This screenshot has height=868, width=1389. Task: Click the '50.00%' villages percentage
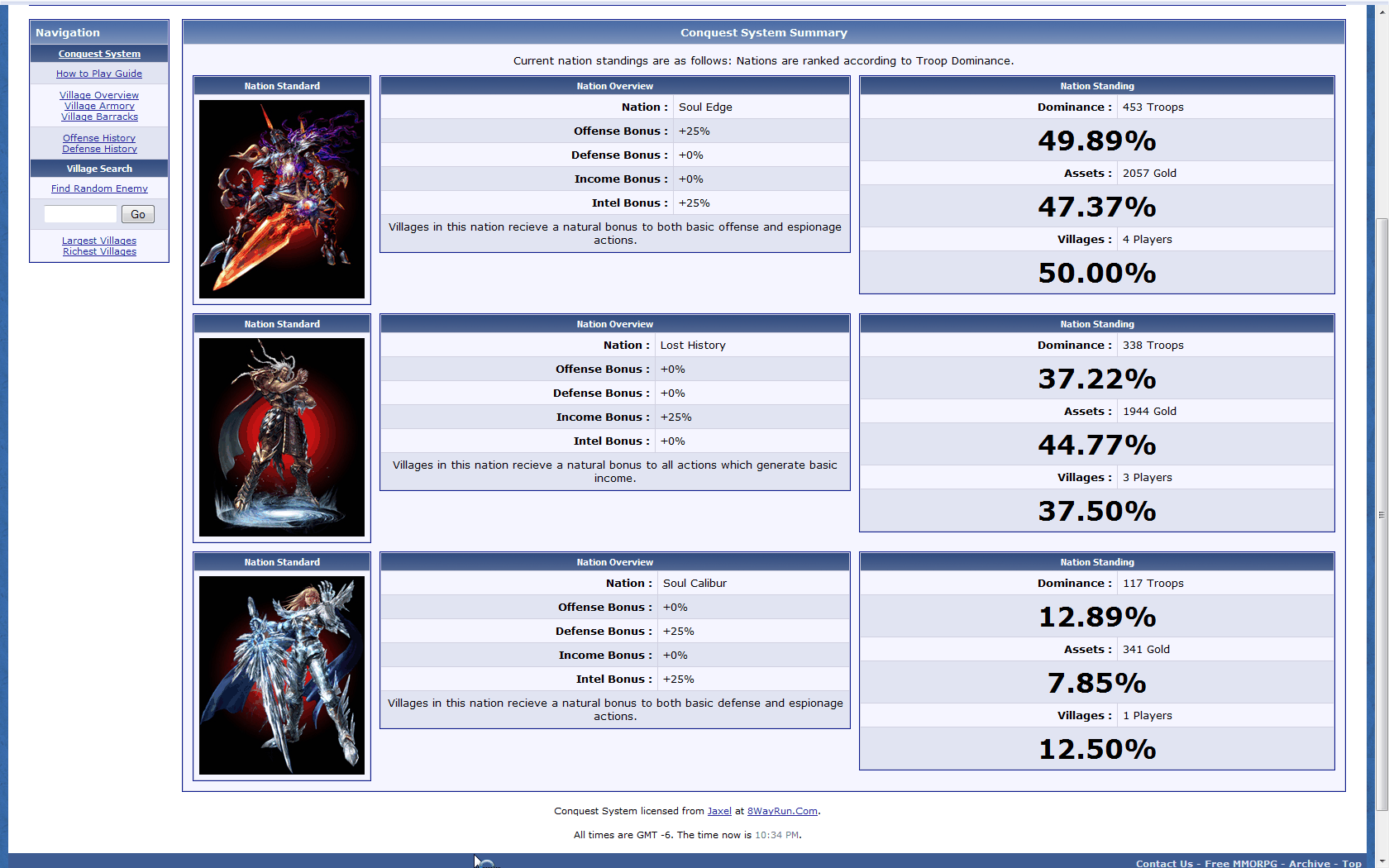[x=1097, y=273]
